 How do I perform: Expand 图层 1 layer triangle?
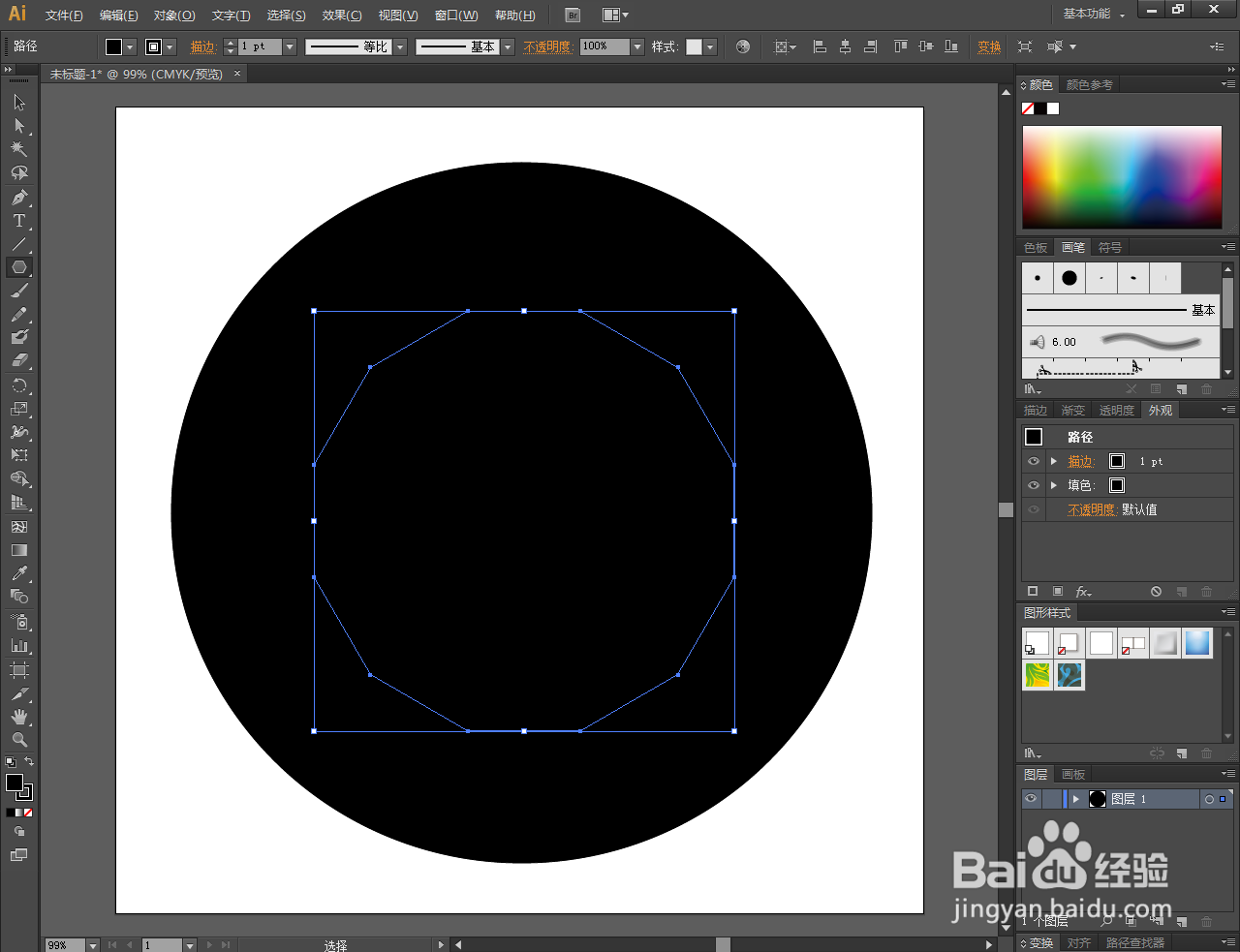click(1075, 799)
